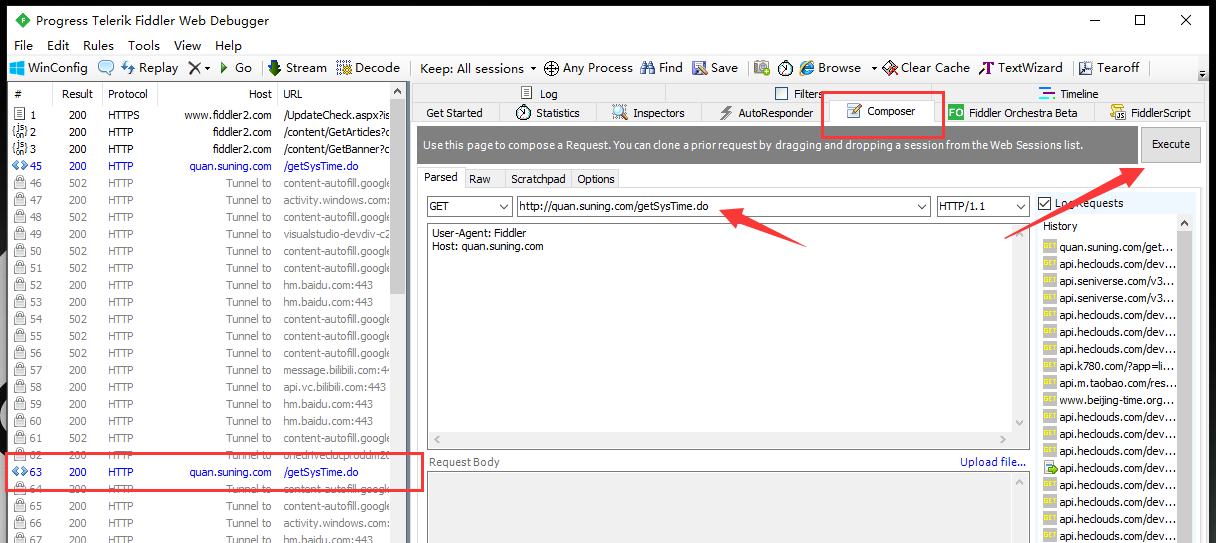Select quan.suning.com/get... history entry
Screen dimensions: 1216x543
[1108, 246]
